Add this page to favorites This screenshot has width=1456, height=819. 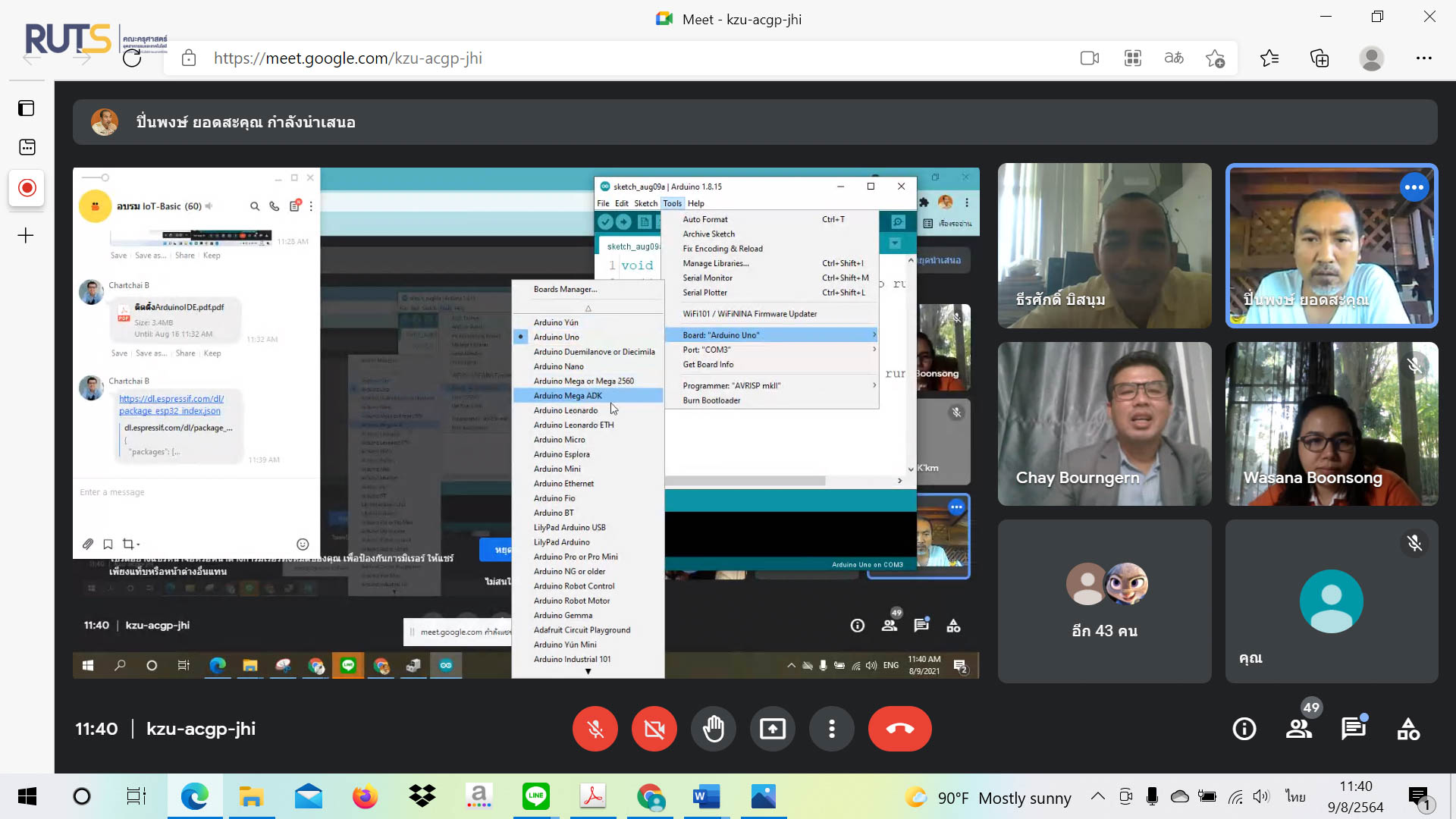(x=1216, y=58)
